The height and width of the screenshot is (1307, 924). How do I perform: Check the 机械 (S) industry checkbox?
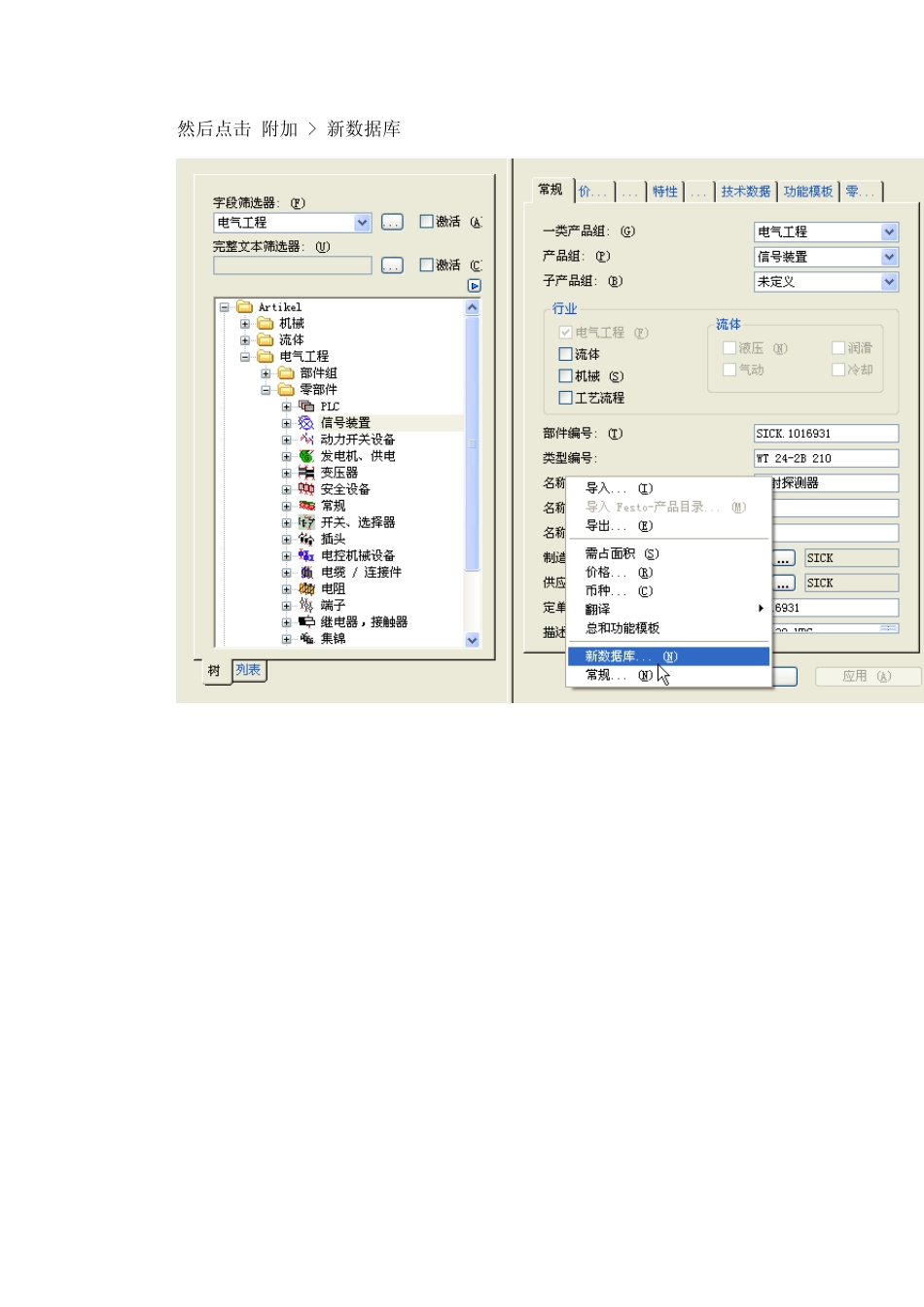coord(565,375)
